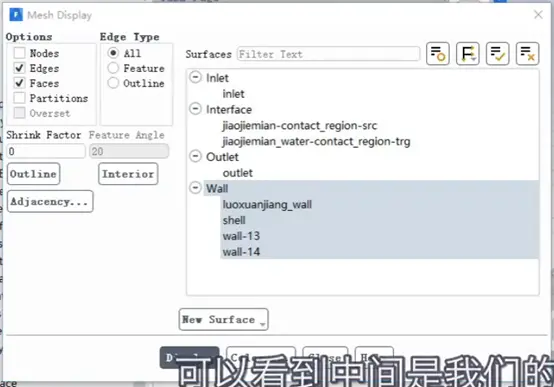Viewport: 554px width, 387px height.
Task: Select the Outline edge type radio
Action: click(113, 83)
